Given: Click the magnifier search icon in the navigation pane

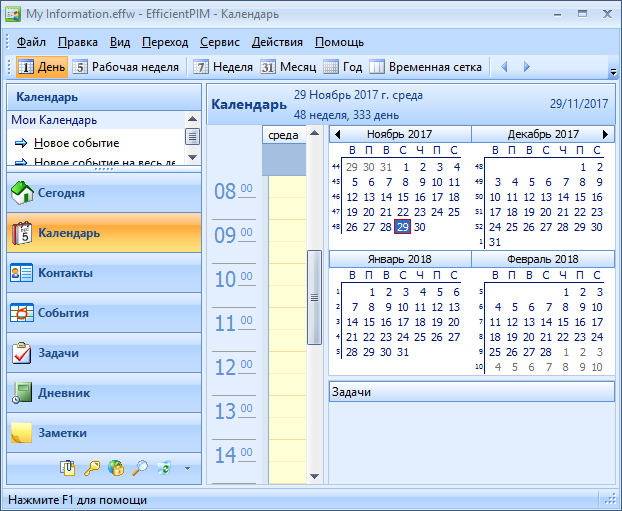Looking at the screenshot, I should (x=140, y=467).
